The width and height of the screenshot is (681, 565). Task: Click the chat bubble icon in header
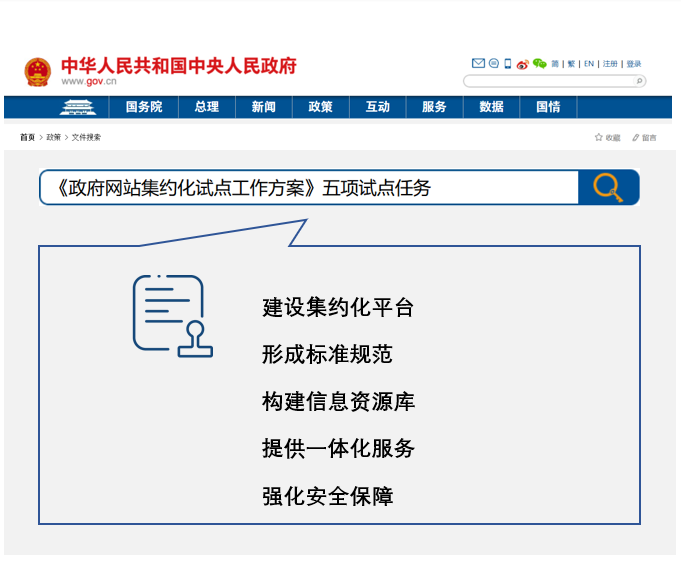[493, 64]
